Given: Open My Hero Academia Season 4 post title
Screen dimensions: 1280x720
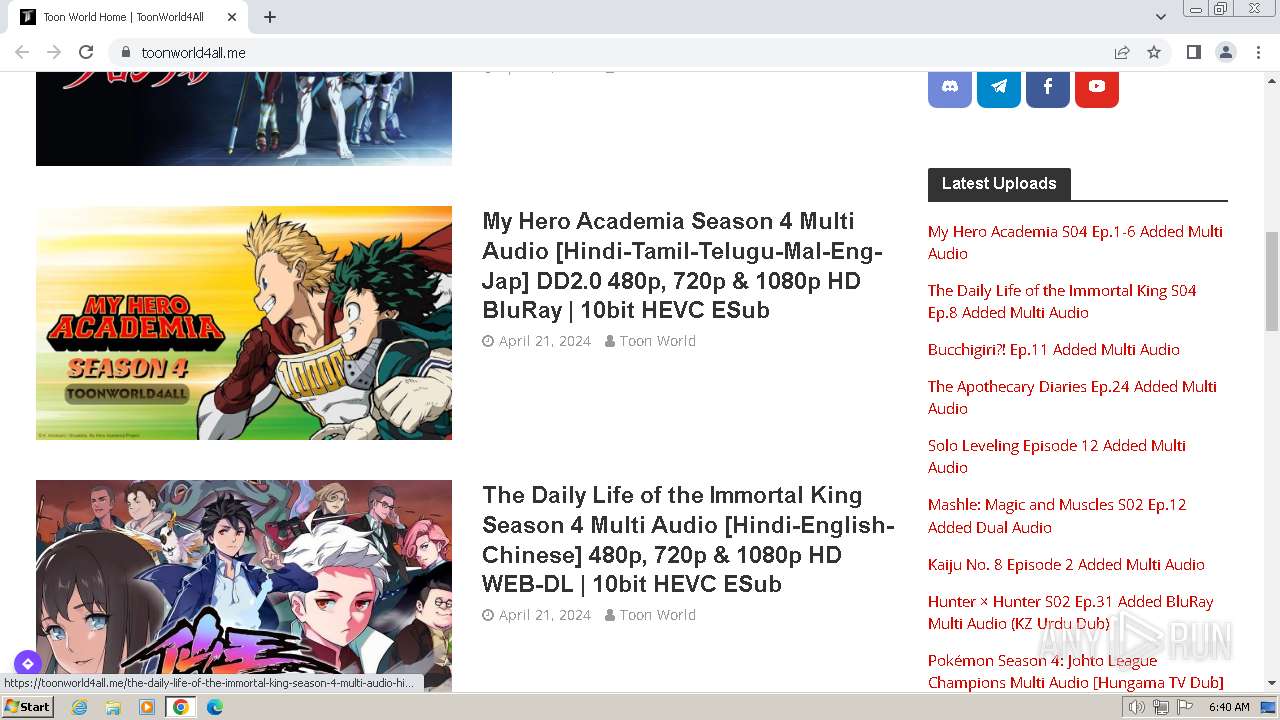Looking at the screenshot, I should coord(682,265).
